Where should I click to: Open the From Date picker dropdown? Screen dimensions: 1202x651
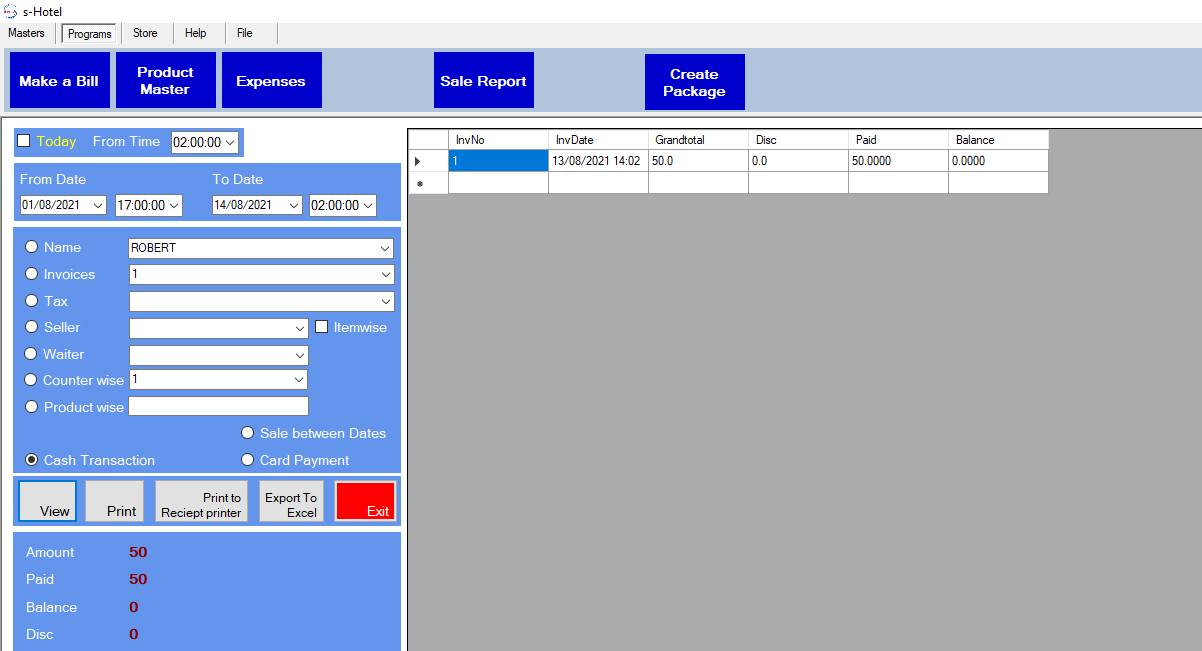pyautogui.click(x=97, y=205)
